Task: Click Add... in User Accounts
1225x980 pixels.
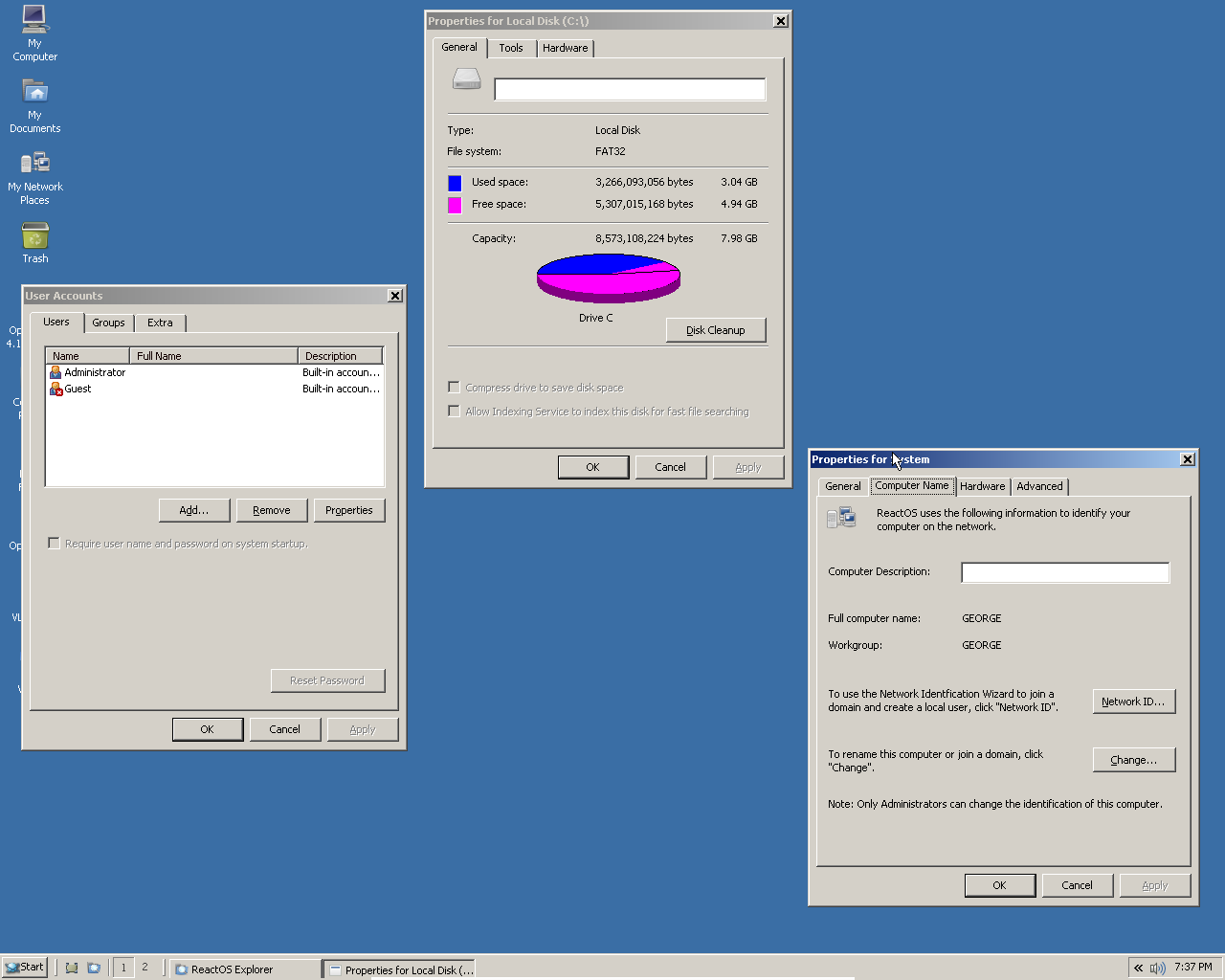Action: tap(194, 510)
